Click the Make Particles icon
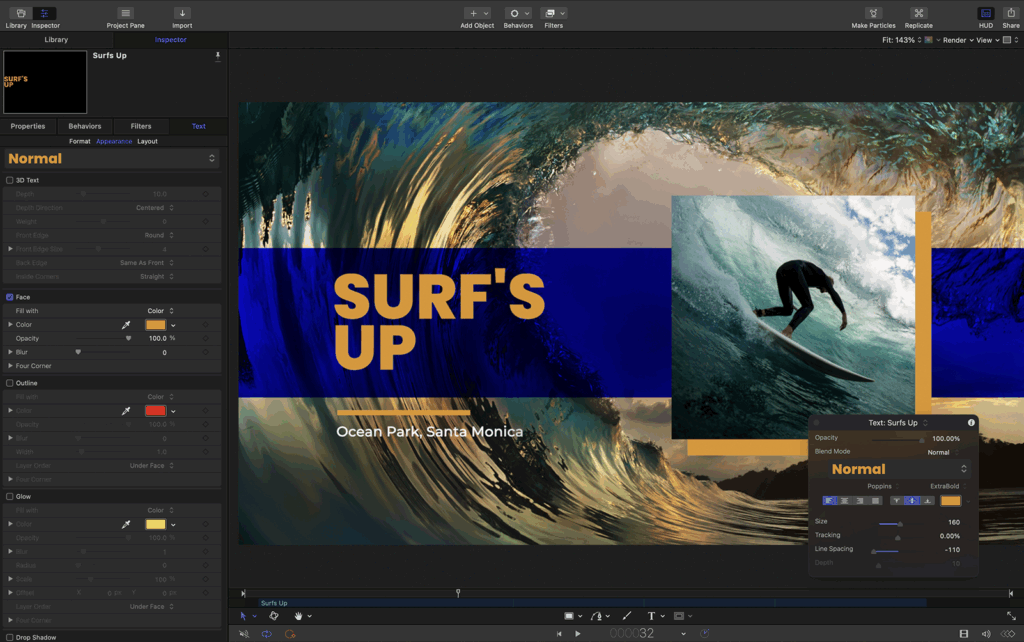 [x=873, y=14]
